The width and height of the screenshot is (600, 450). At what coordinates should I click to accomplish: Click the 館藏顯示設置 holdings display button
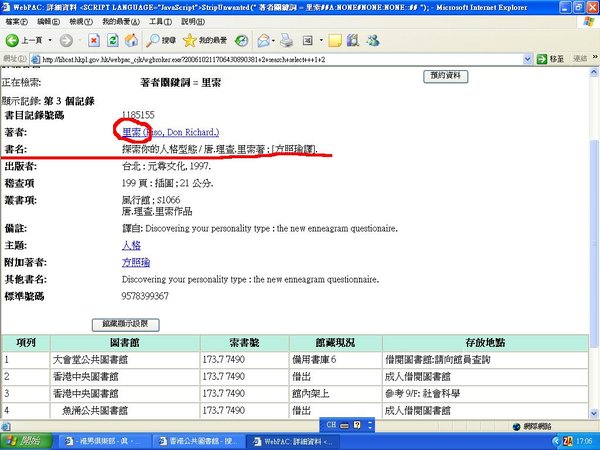[125, 324]
